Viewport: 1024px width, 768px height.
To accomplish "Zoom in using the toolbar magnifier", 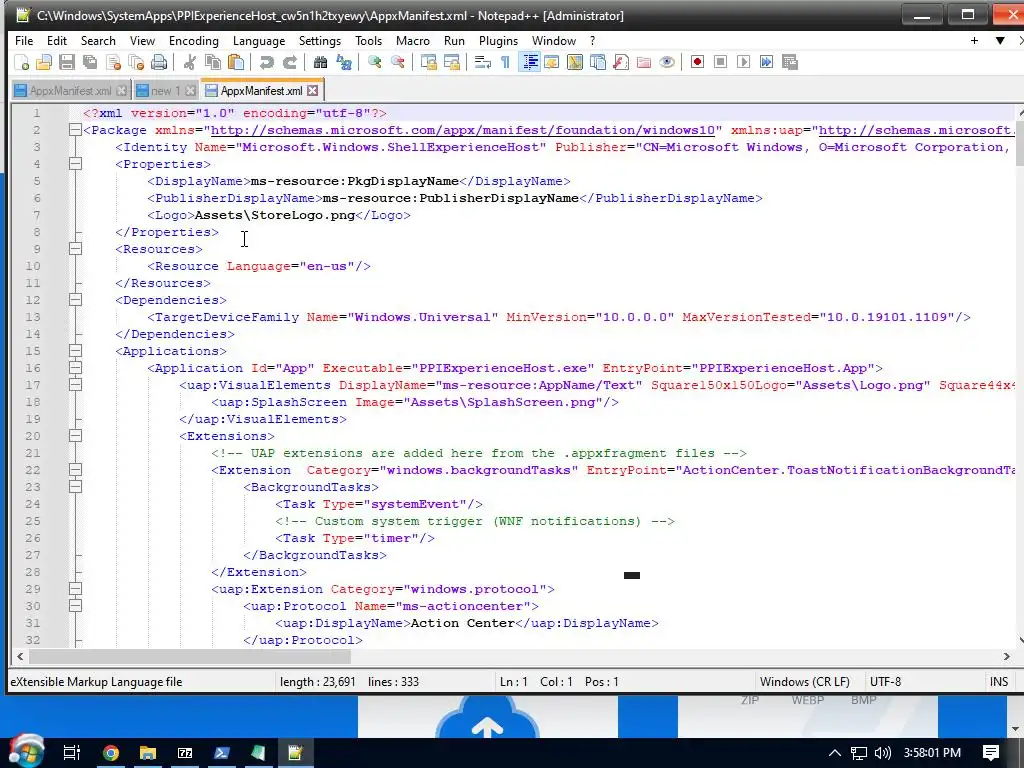I will [x=374, y=62].
